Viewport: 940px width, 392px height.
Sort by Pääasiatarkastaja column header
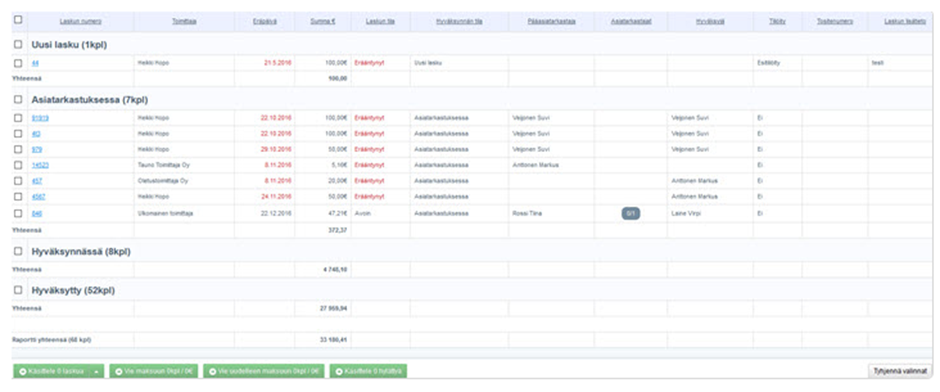tap(552, 22)
